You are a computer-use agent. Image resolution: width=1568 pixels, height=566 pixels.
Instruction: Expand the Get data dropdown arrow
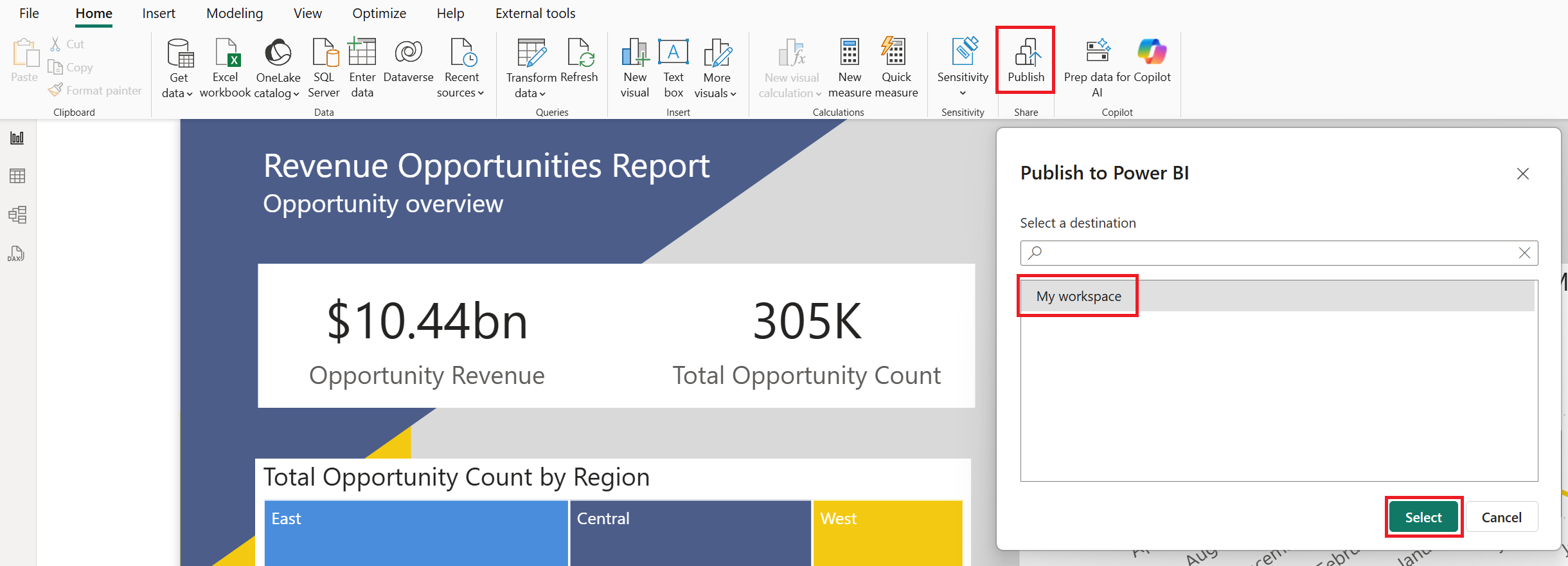[x=190, y=94]
